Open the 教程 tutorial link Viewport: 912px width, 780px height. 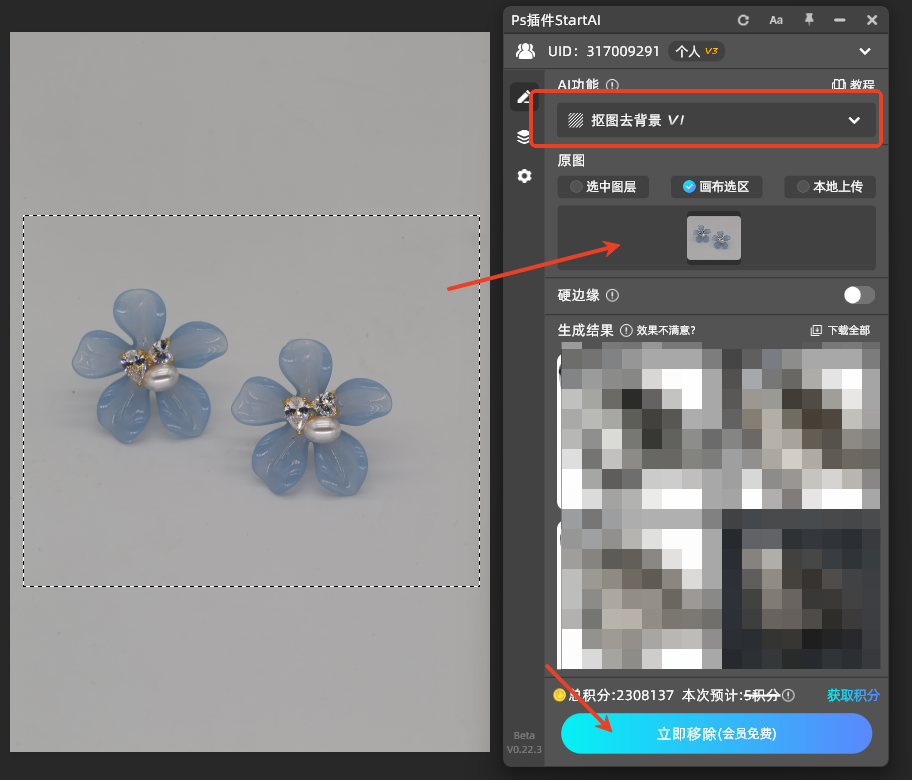tap(853, 86)
